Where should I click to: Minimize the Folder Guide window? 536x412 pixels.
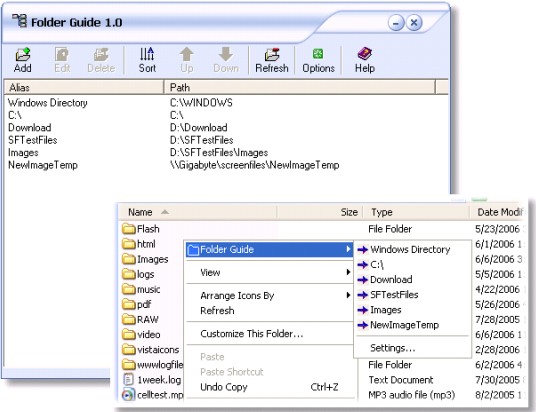[x=396, y=23]
